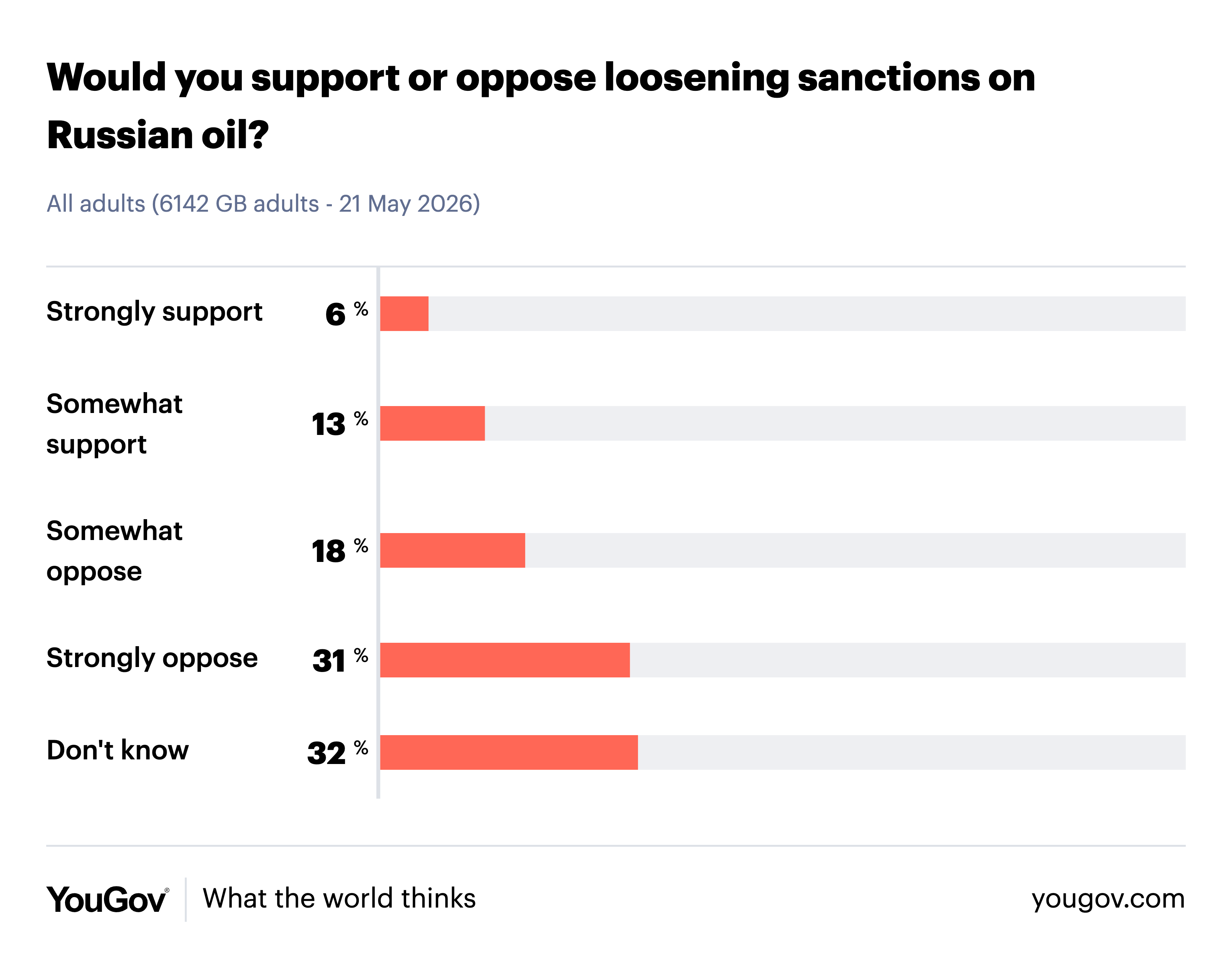Click the Don't know red bar
This screenshot has height=968, width=1232.
(x=509, y=752)
